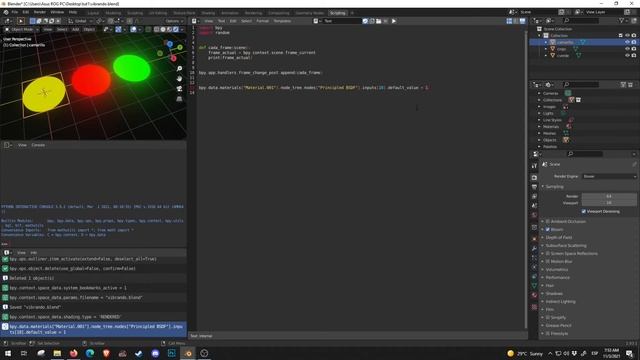Open the Particles properties tab
The height and width of the screenshot is (360, 640).
(x=534, y=258)
